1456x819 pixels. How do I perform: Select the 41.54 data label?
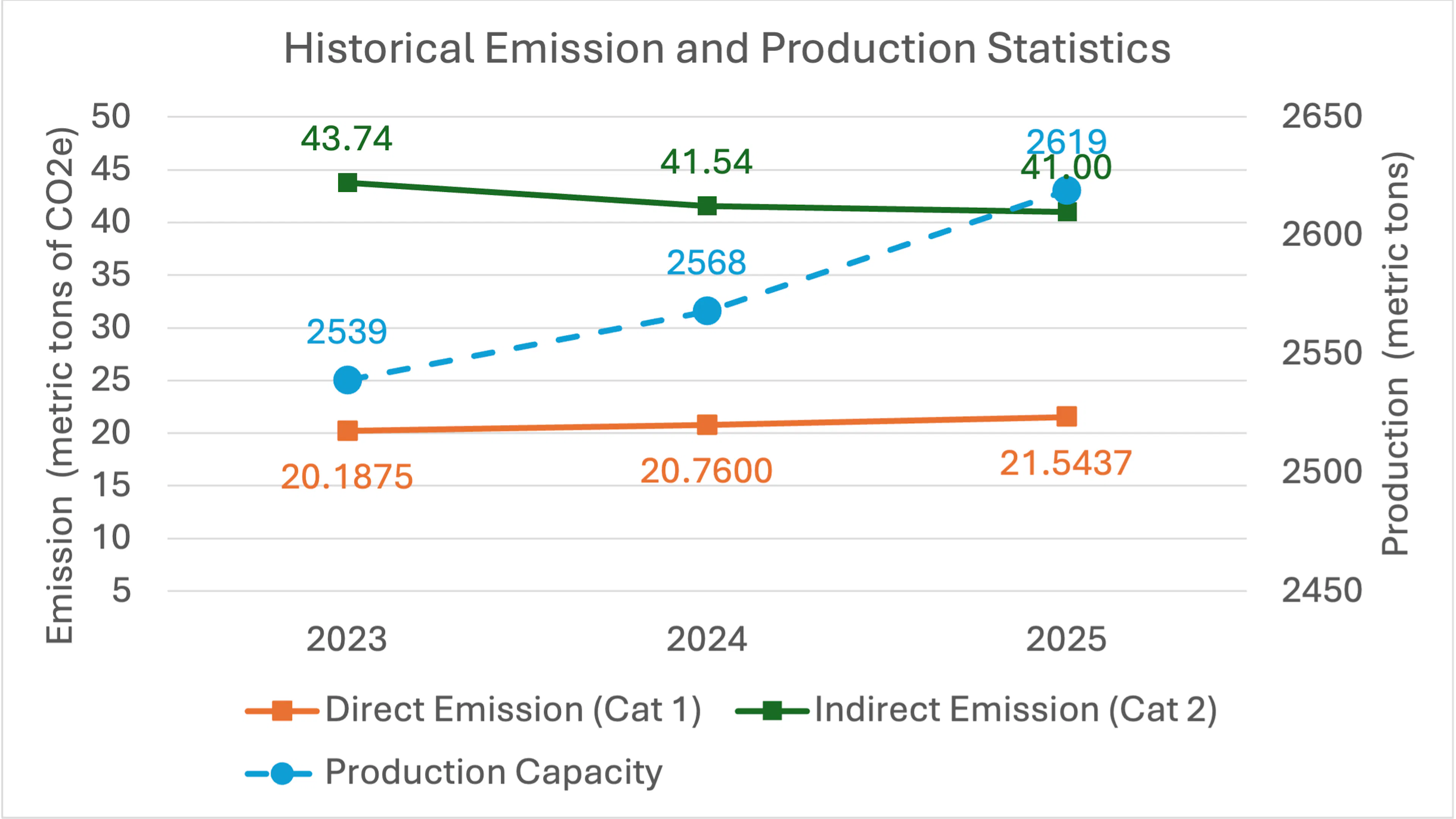pos(706,162)
